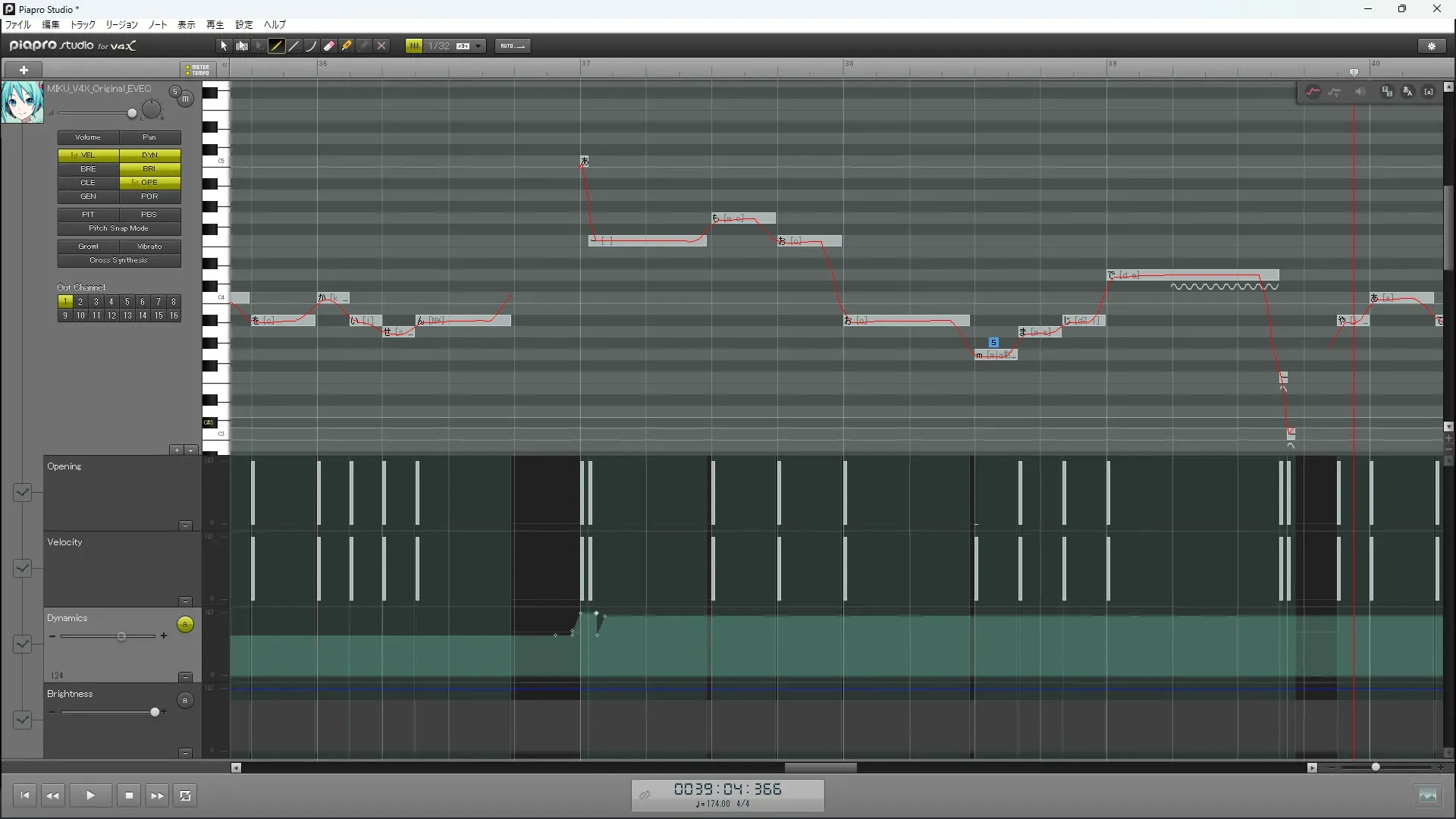The width and height of the screenshot is (1456, 819).
Task: Toggle the pitch curve display icon
Action: [1313, 92]
